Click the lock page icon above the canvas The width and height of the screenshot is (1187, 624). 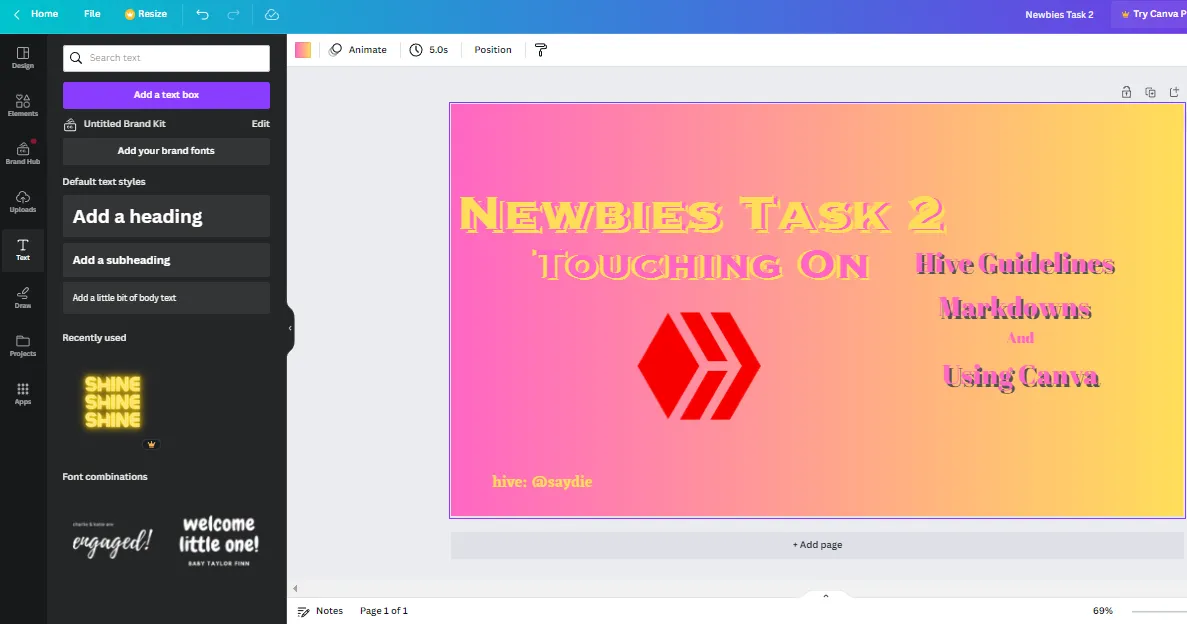point(1126,92)
